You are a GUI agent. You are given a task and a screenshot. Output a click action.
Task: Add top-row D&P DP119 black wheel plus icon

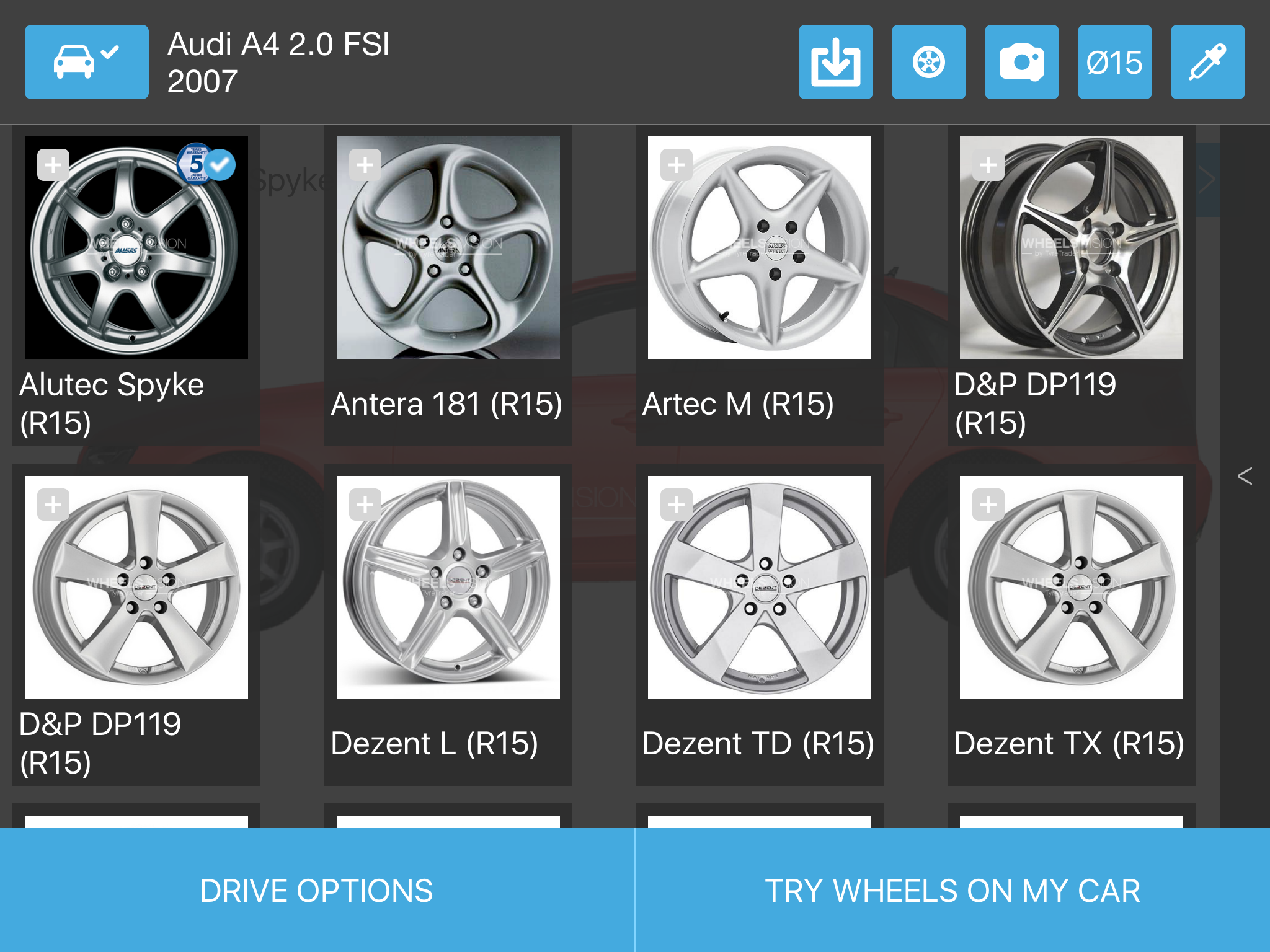point(988,165)
